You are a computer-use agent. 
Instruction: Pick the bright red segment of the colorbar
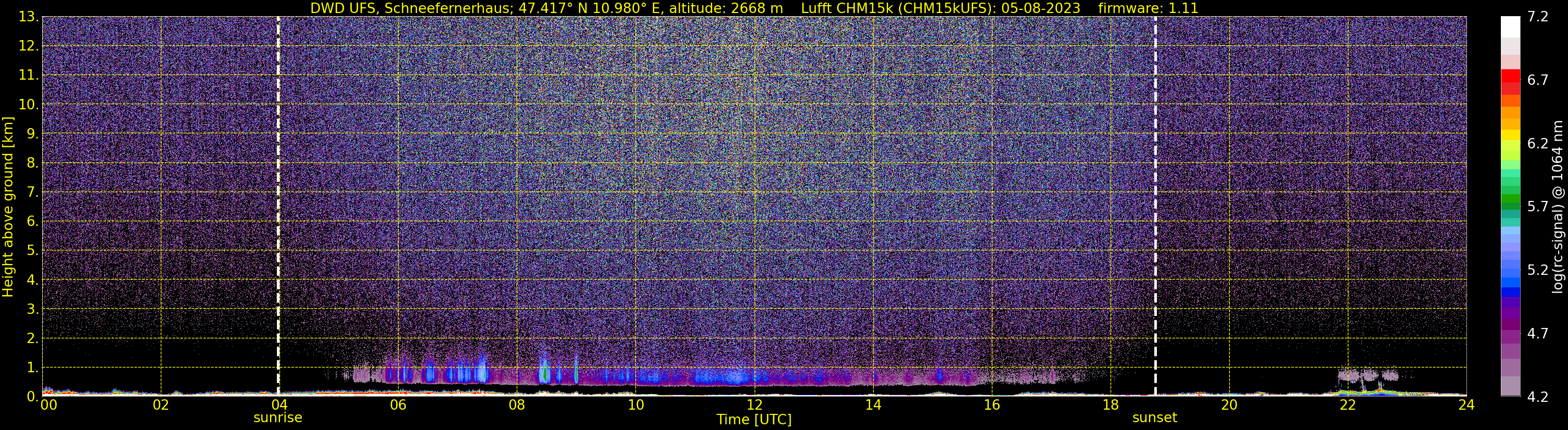[x=1510, y=75]
